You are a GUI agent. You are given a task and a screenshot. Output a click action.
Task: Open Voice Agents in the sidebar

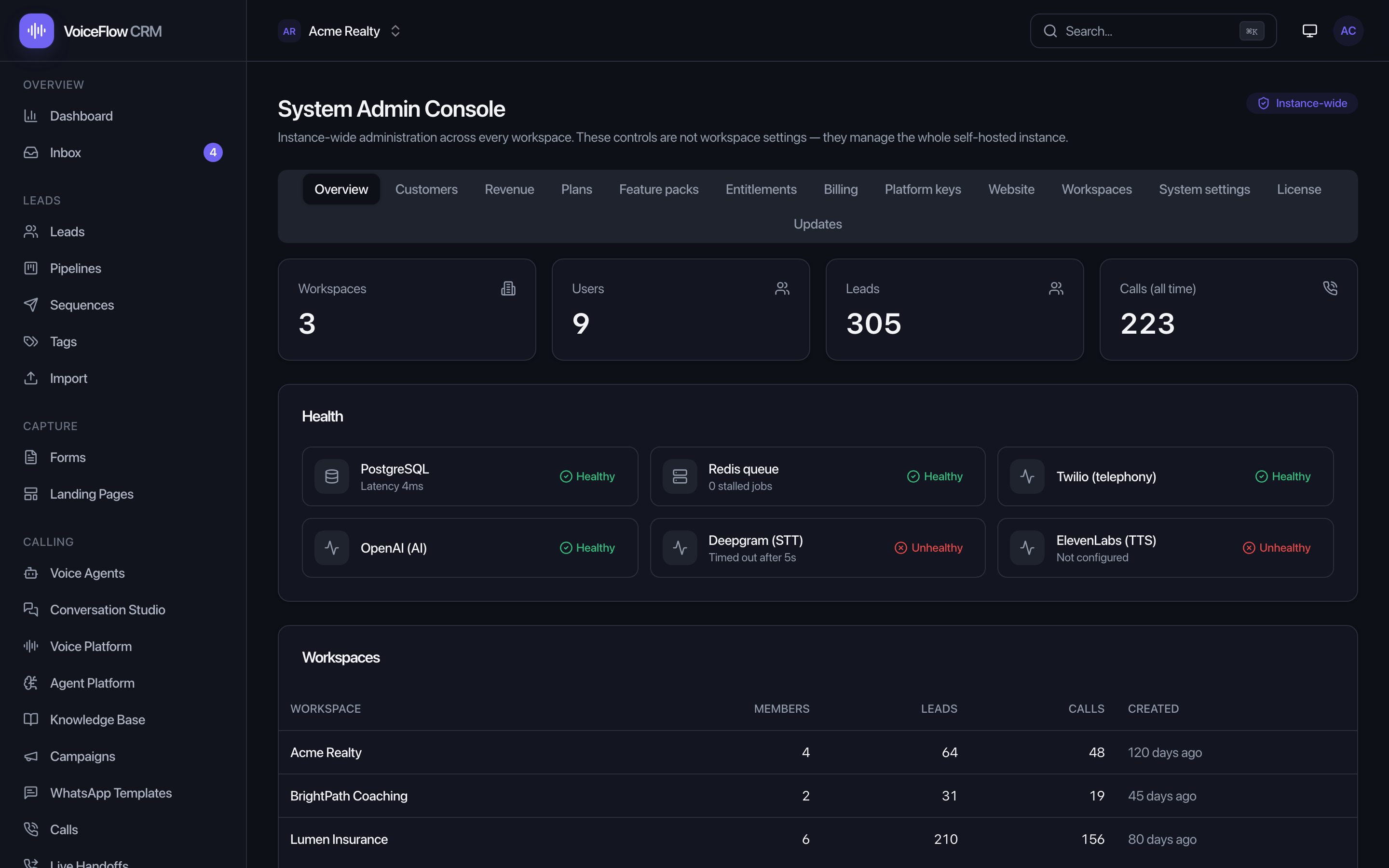pos(123,573)
